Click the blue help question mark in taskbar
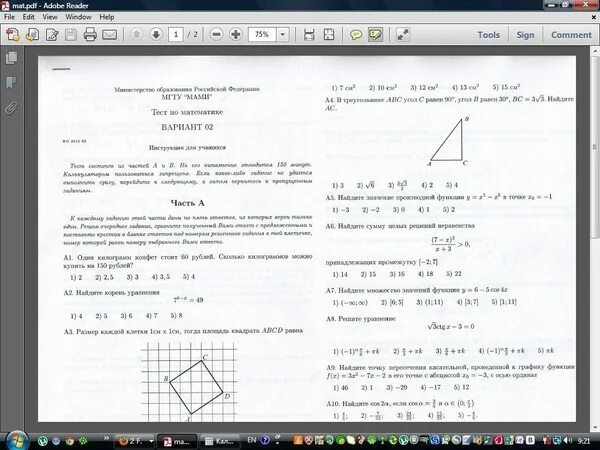The width and height of the screenshot is (600, 450). 265,440
